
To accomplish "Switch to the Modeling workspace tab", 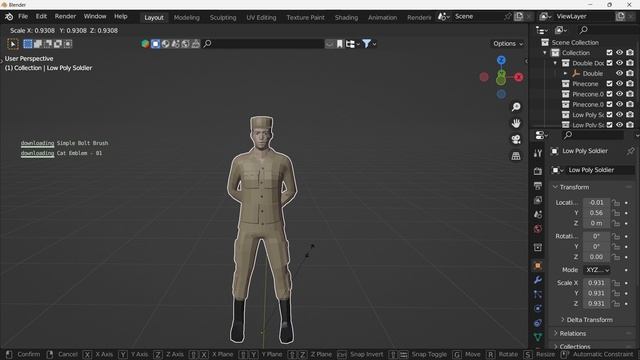I will point(187,18).
